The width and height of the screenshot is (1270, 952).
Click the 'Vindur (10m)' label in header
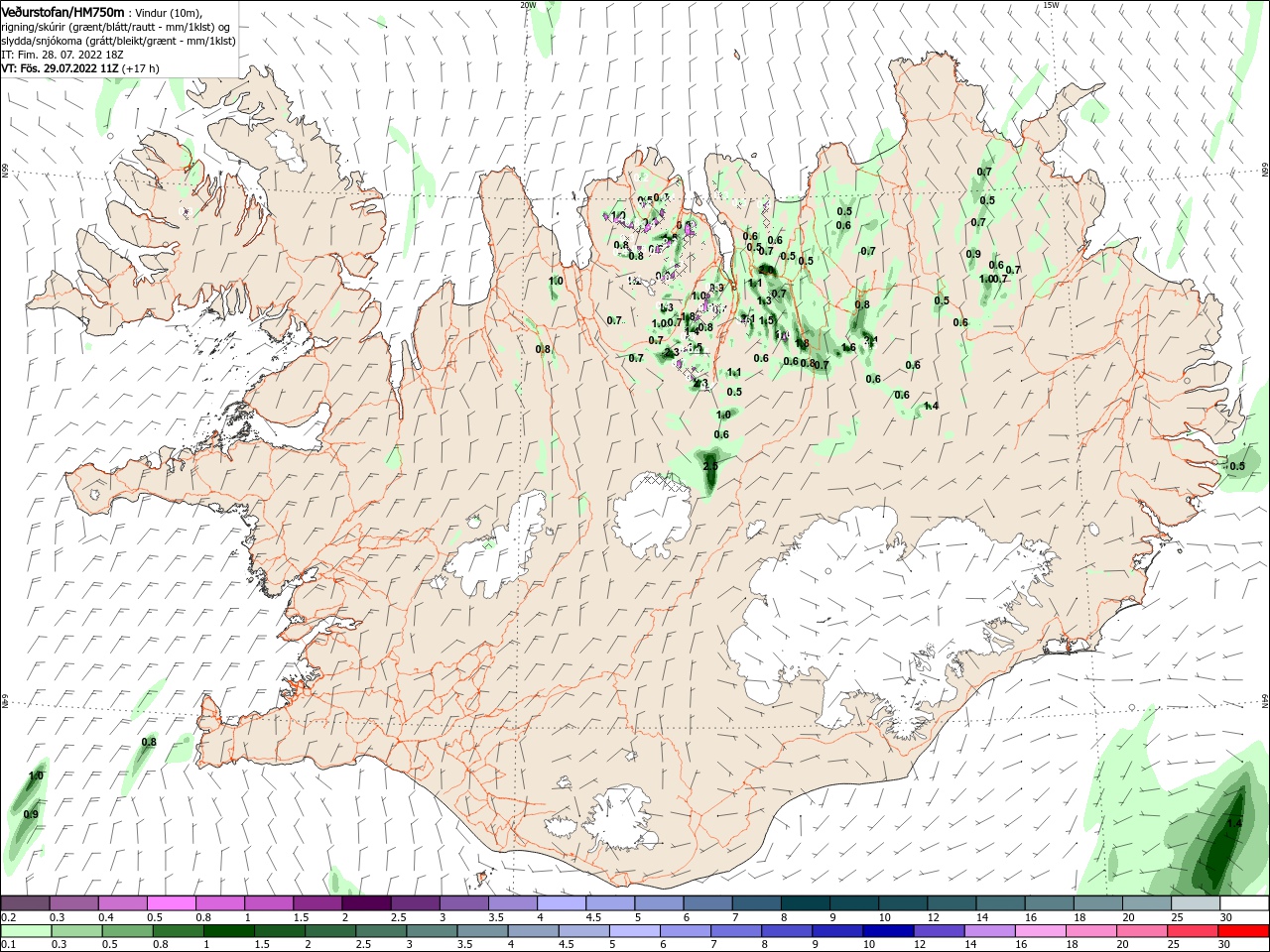[167, 12]
